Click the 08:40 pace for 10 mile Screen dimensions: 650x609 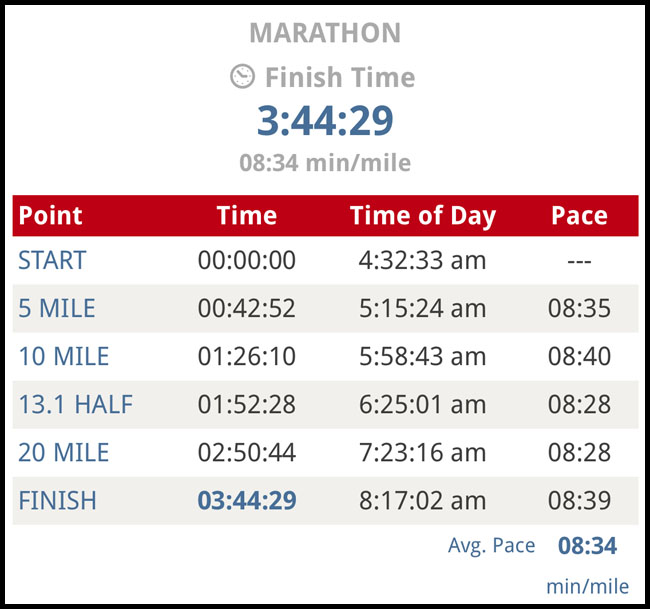579,357
